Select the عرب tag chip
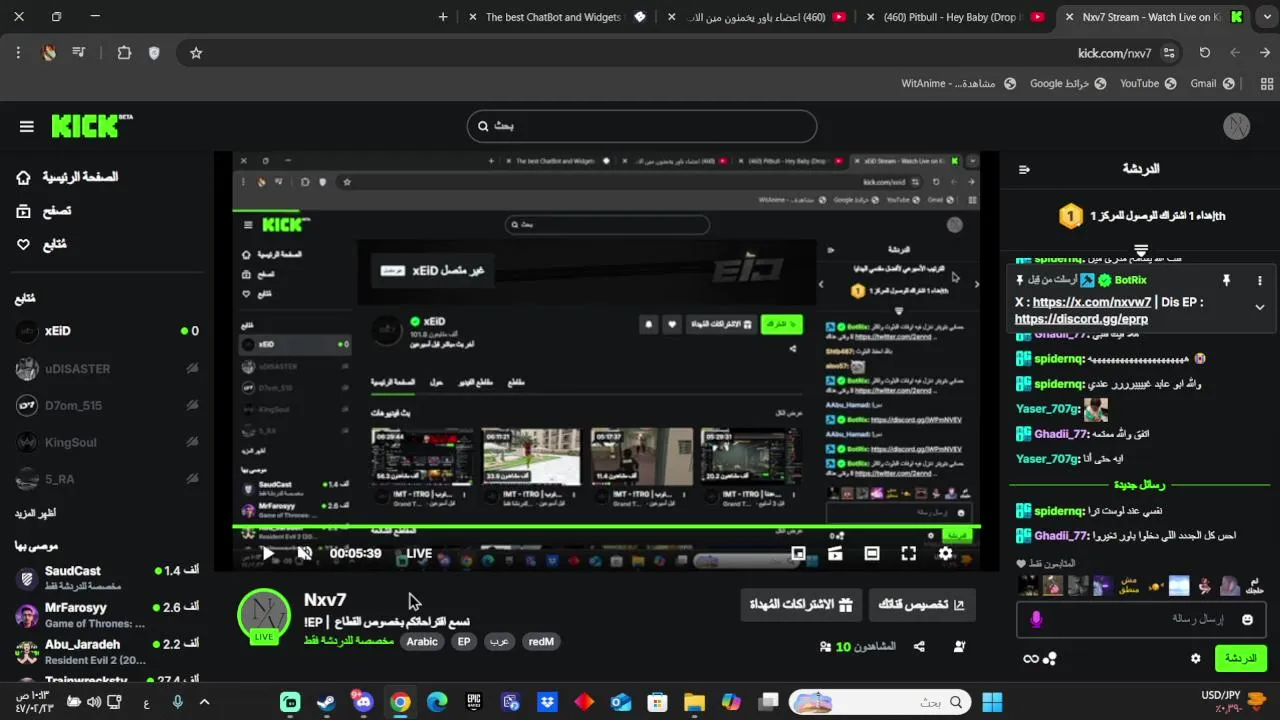The image size is (1280, 720). click(x=499, y=642)
